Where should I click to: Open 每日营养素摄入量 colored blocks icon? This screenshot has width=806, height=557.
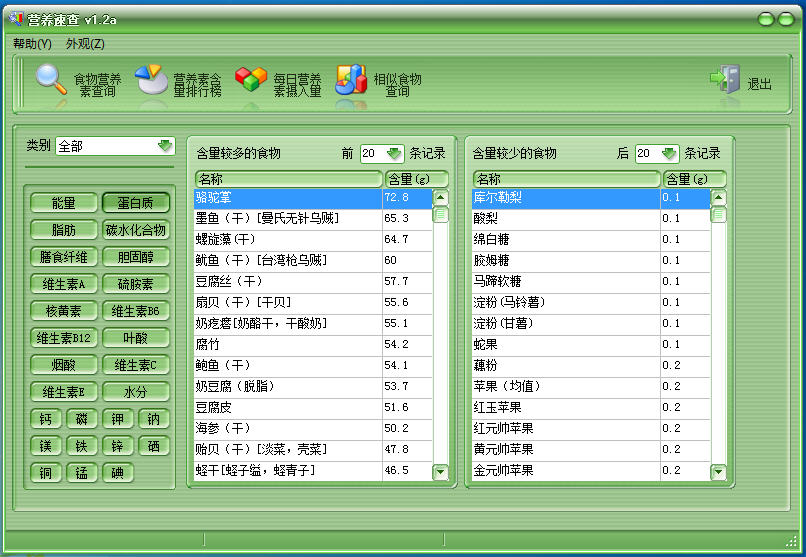tap(251, 80)
